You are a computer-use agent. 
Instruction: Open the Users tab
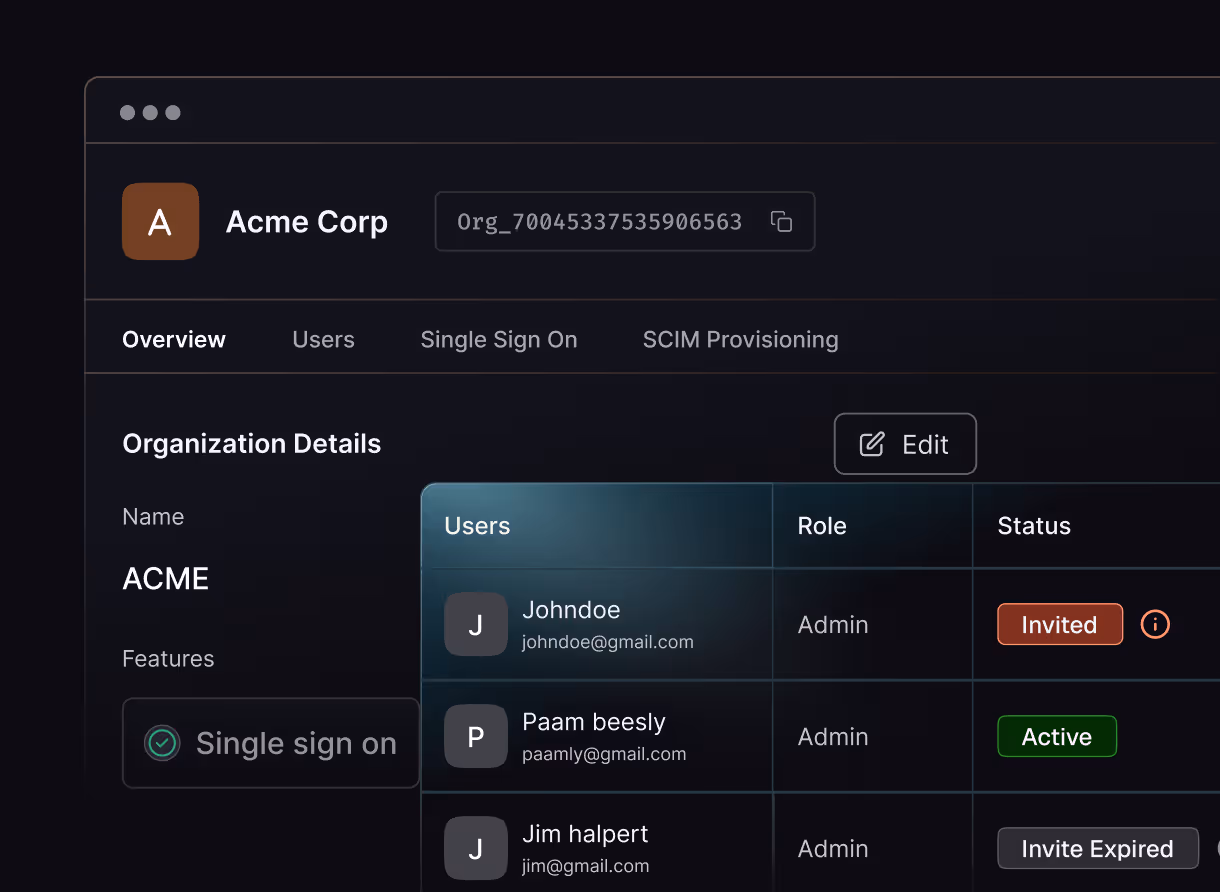[x=323, y=340]
